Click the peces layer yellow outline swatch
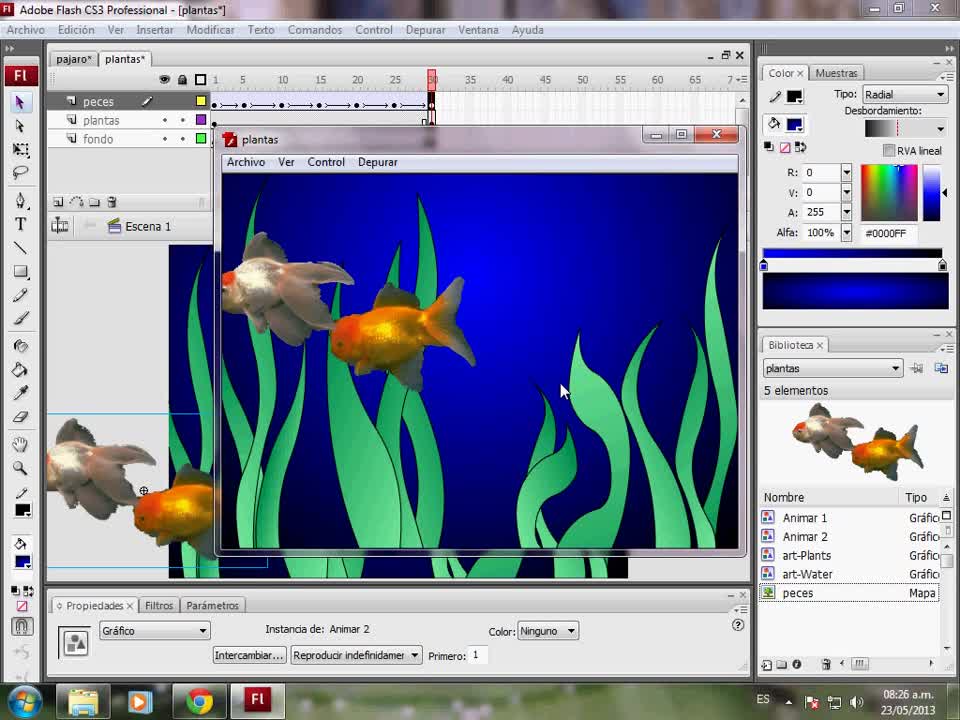 point(200,102)
